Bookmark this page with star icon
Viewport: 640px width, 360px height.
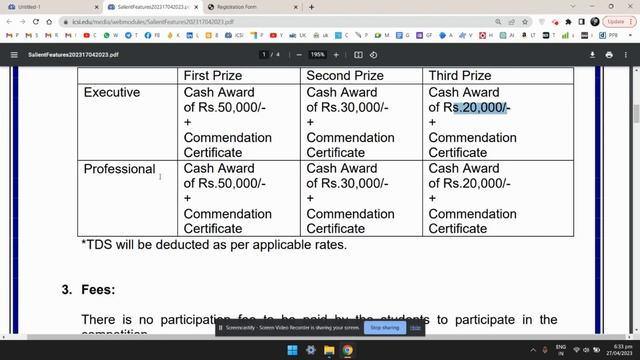[x=525, y=22]
